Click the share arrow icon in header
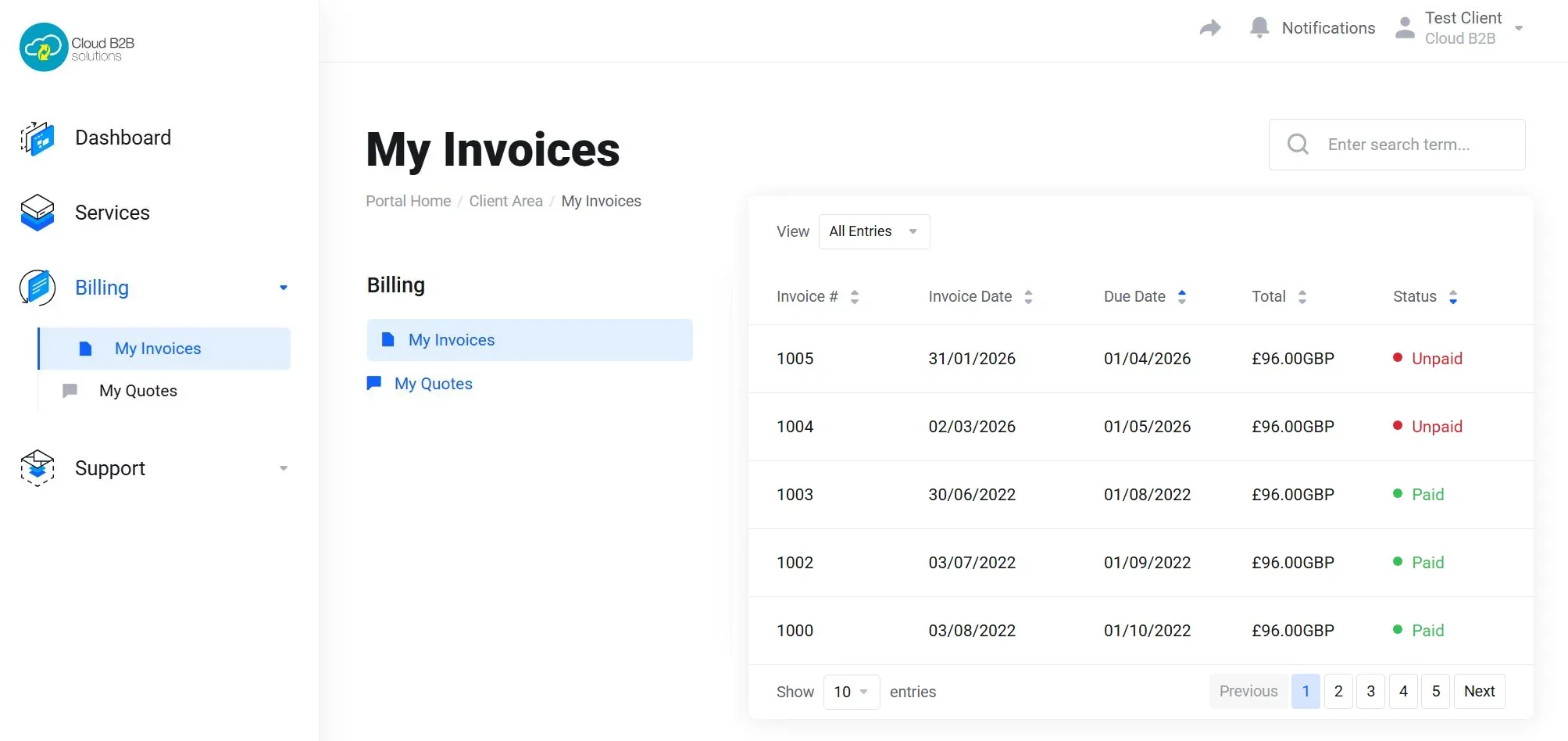This screenshot has height=741, width=1568. [1210, 28]
